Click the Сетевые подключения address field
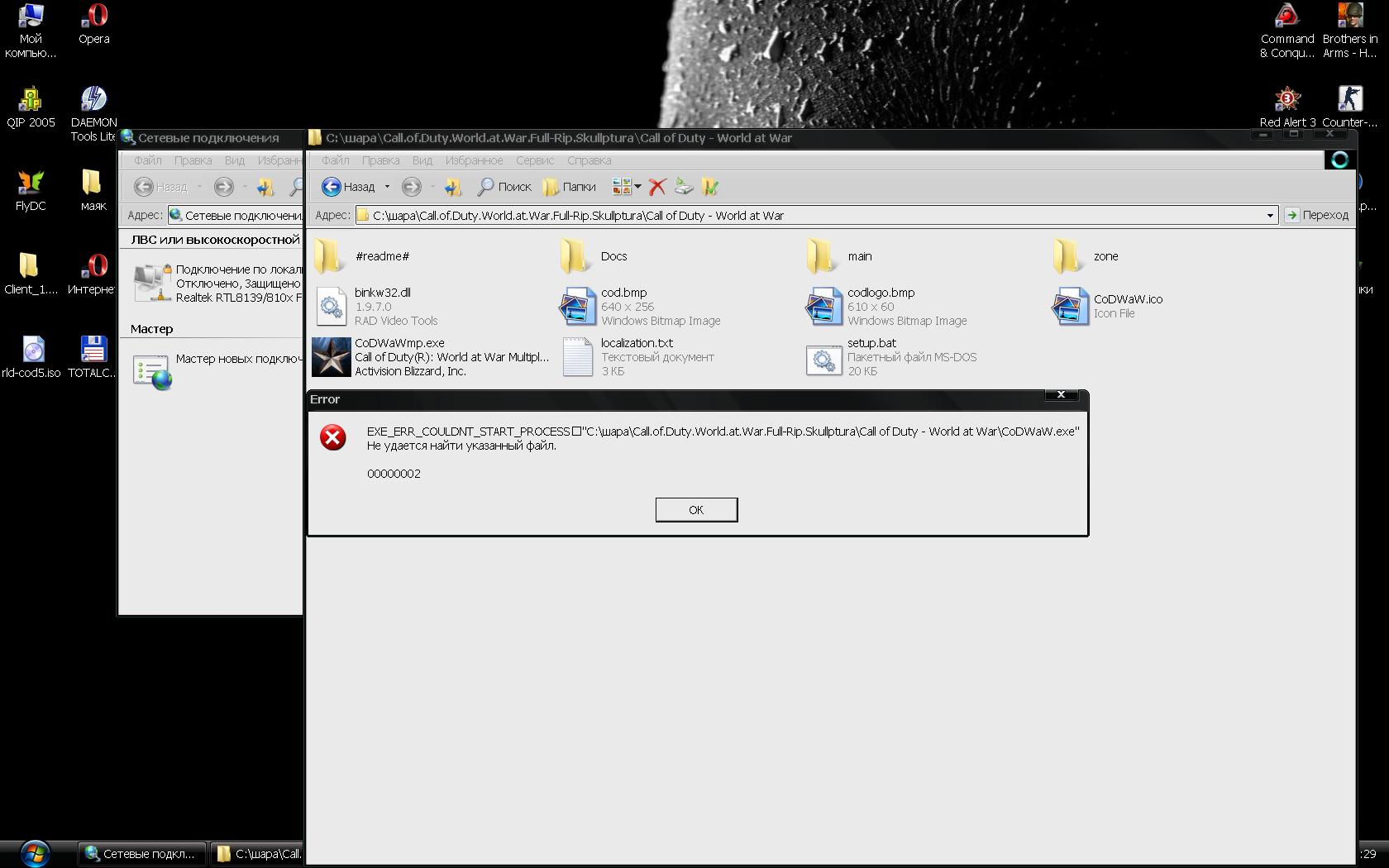 point(236,216)
